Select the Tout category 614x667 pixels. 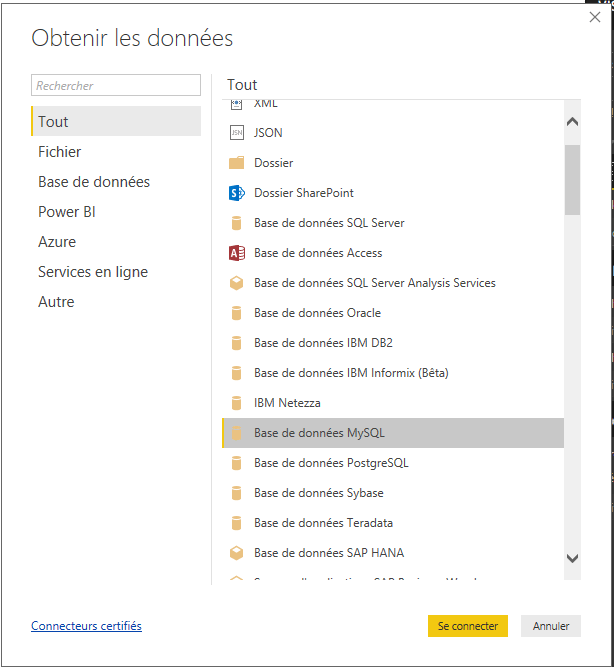(x=116, y=121)
